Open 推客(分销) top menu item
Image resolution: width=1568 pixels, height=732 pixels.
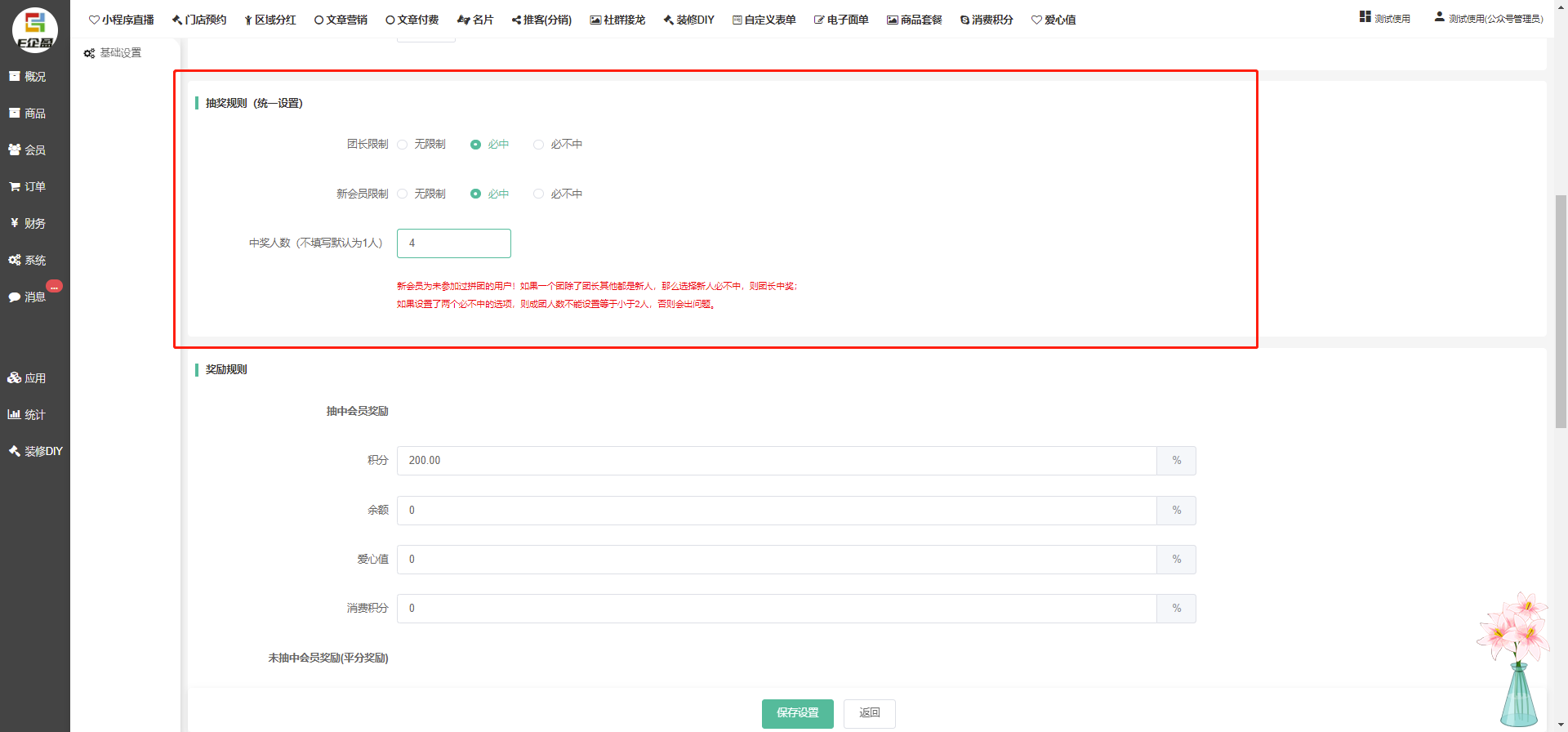point(541,20)
